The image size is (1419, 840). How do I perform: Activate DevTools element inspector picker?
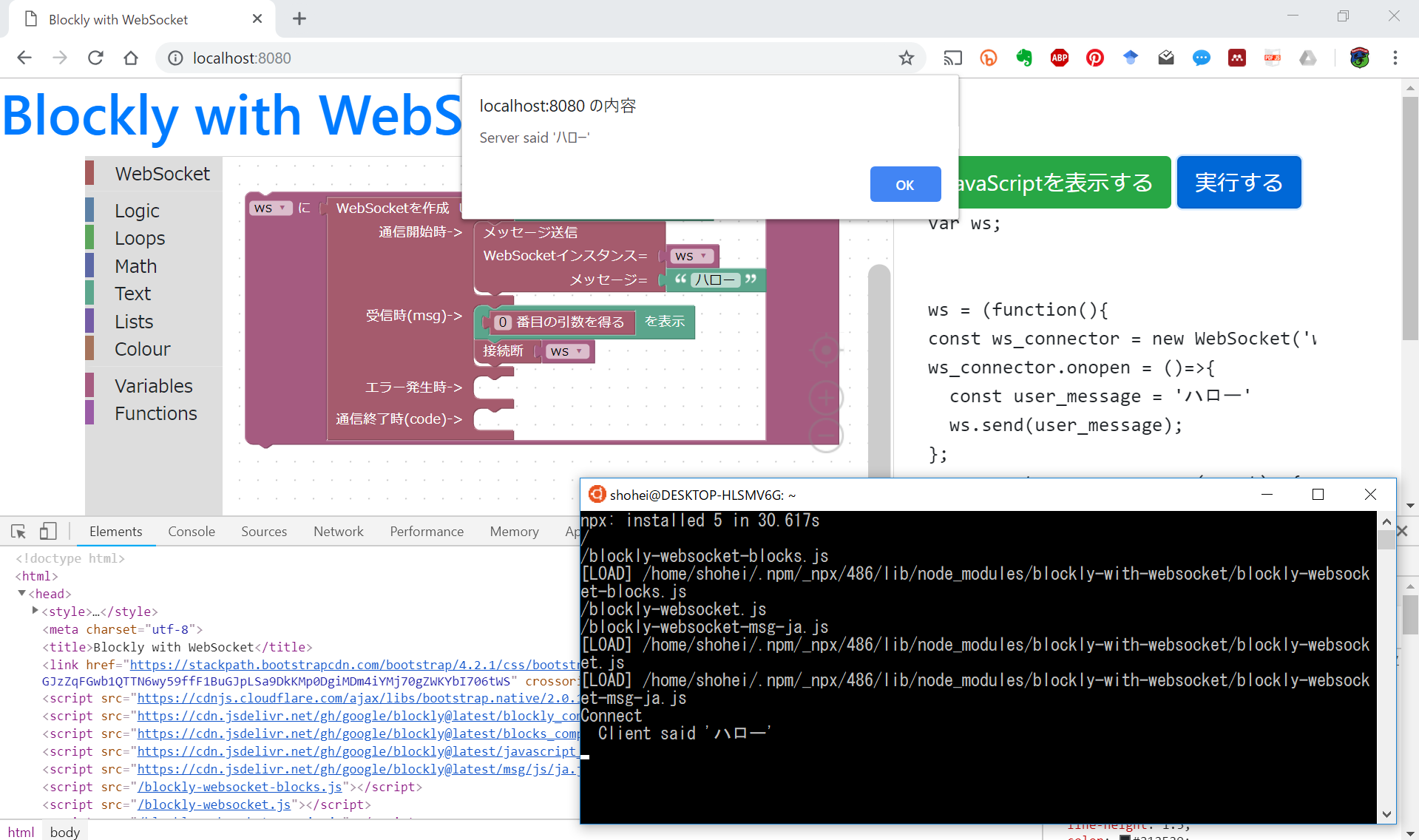click(18, 531)
